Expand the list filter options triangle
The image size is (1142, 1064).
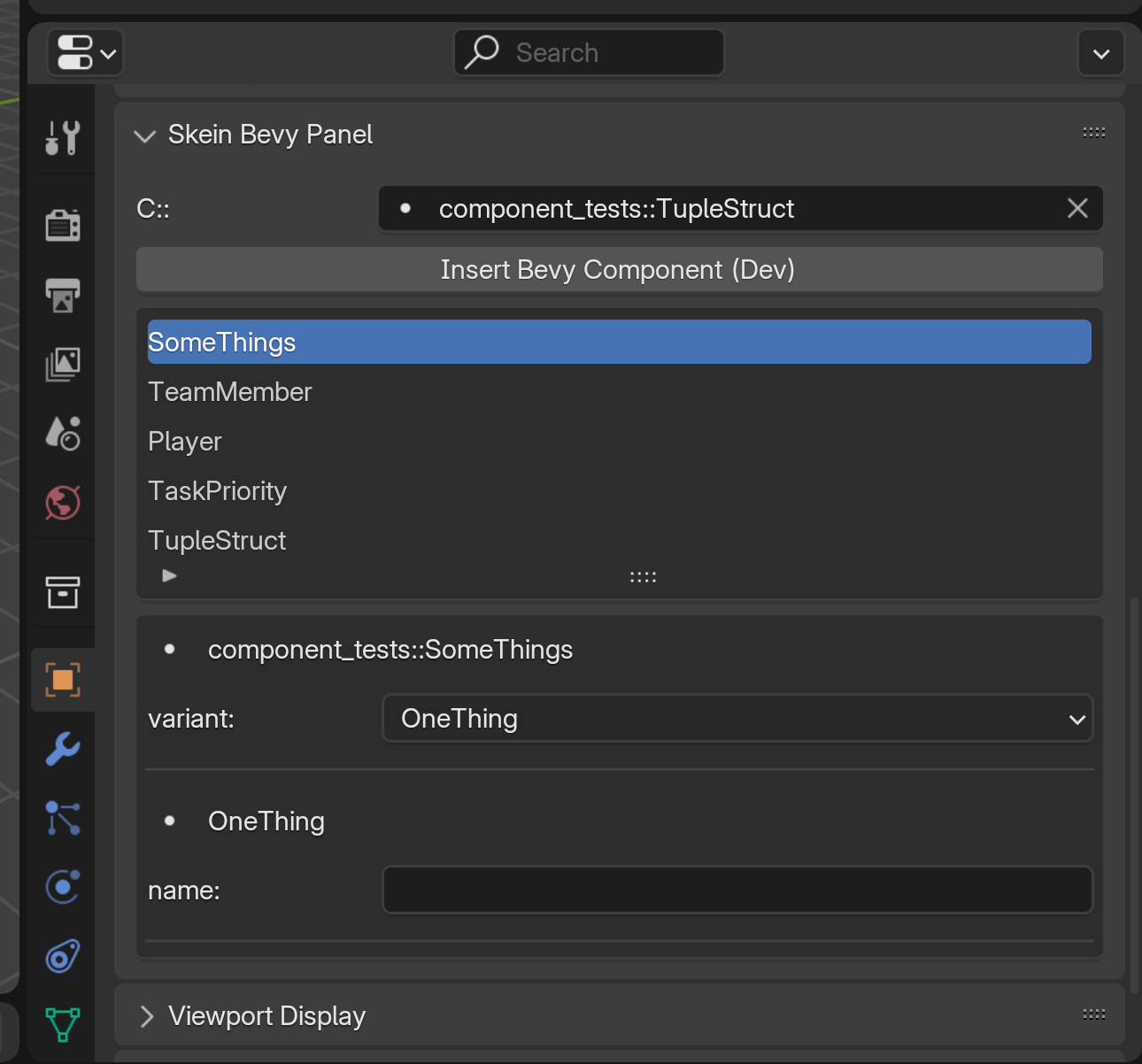(170, 576)
